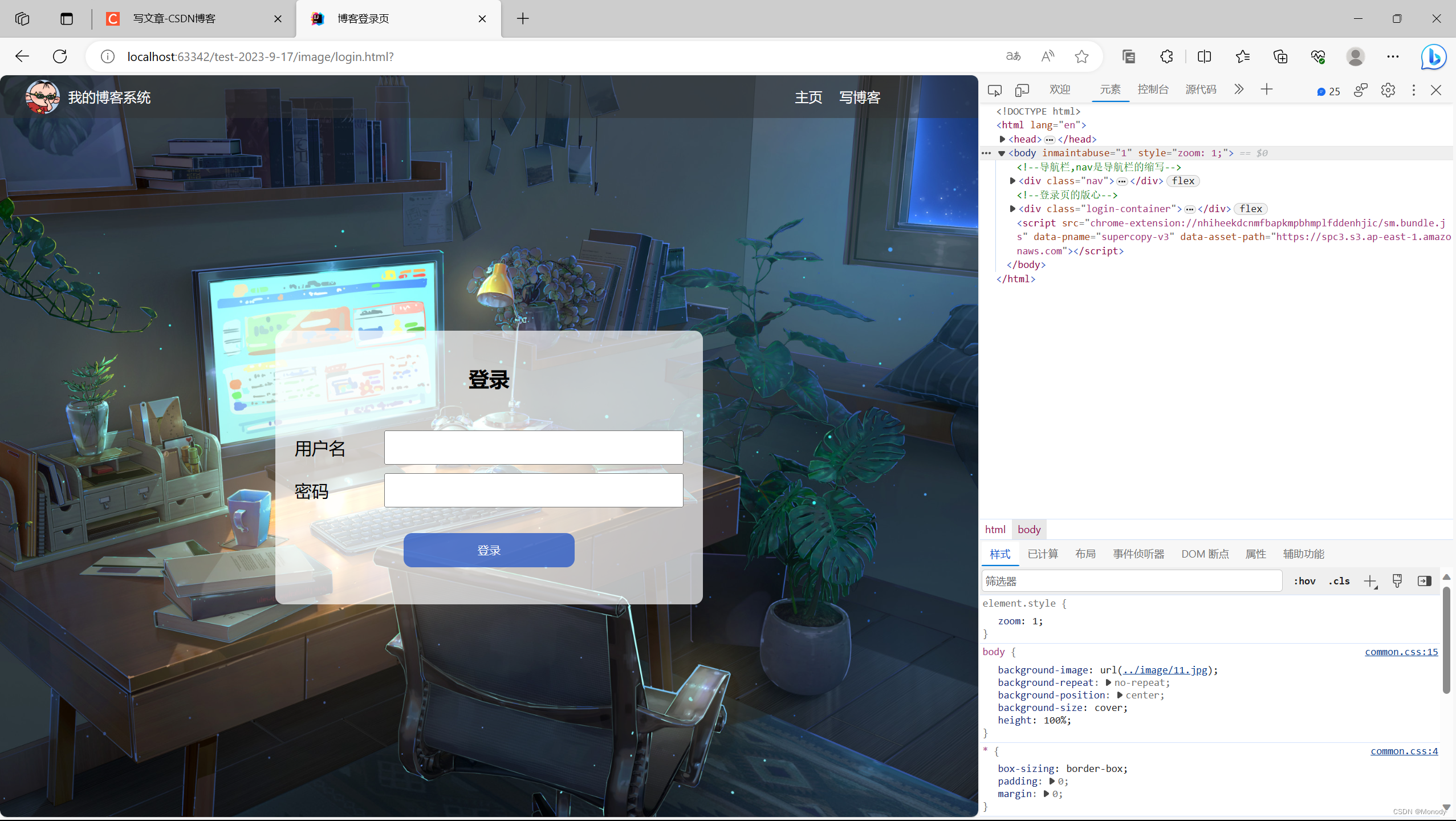This screenshot has height=821, width=1456.
Task: Show more DevTools tabs chevron
Action: tap(1239, 90)
